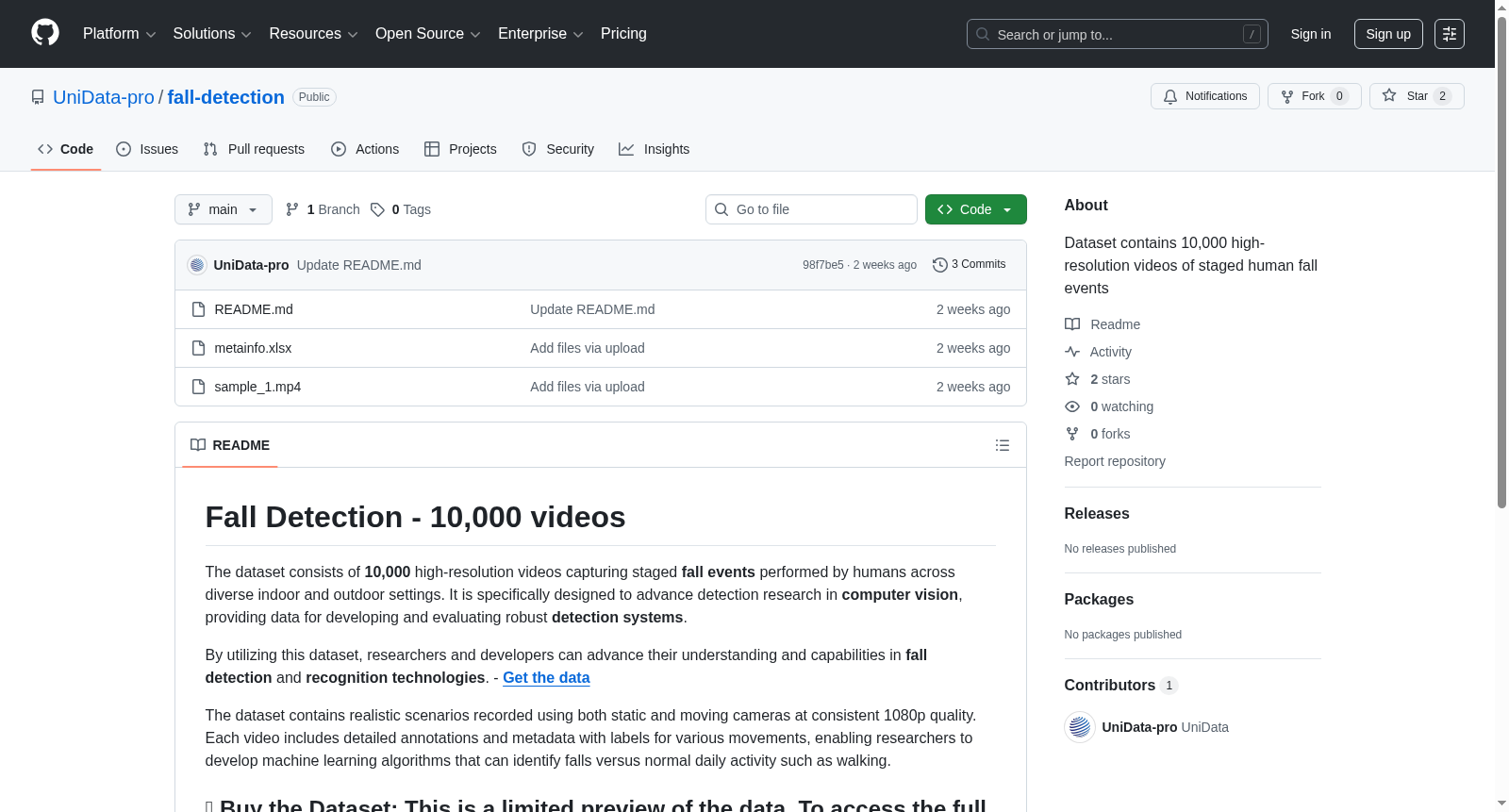1509x812 pixels.
Task: Open the Get the data link
Action: (546, 677)
